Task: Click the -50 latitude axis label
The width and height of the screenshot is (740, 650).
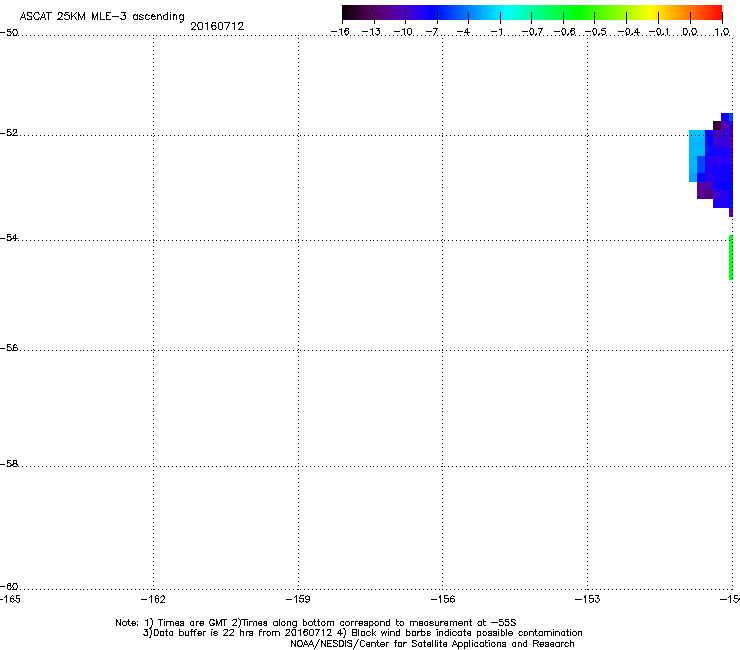Action: (9, 33)
